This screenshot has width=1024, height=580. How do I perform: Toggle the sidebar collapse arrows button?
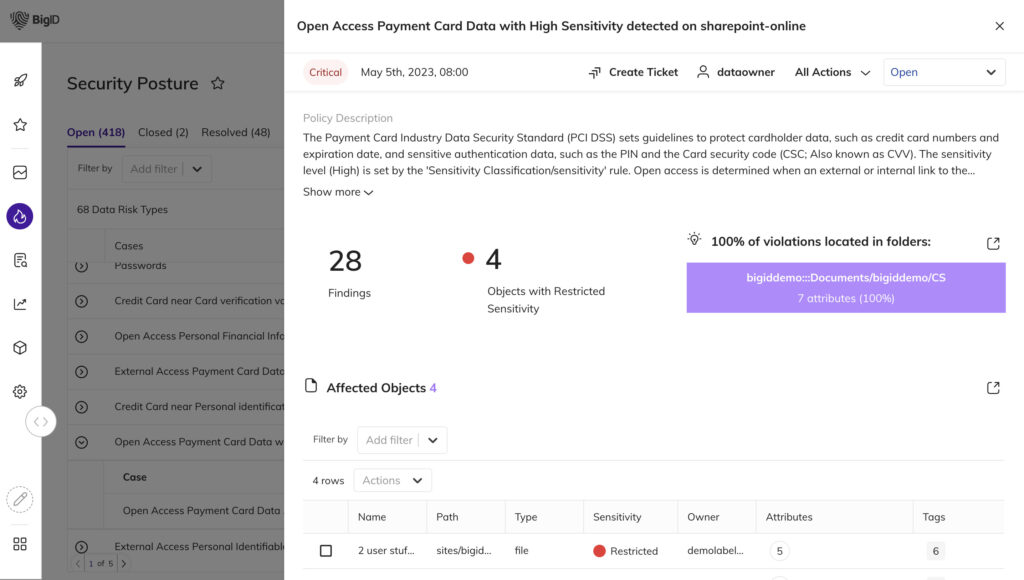40,421
